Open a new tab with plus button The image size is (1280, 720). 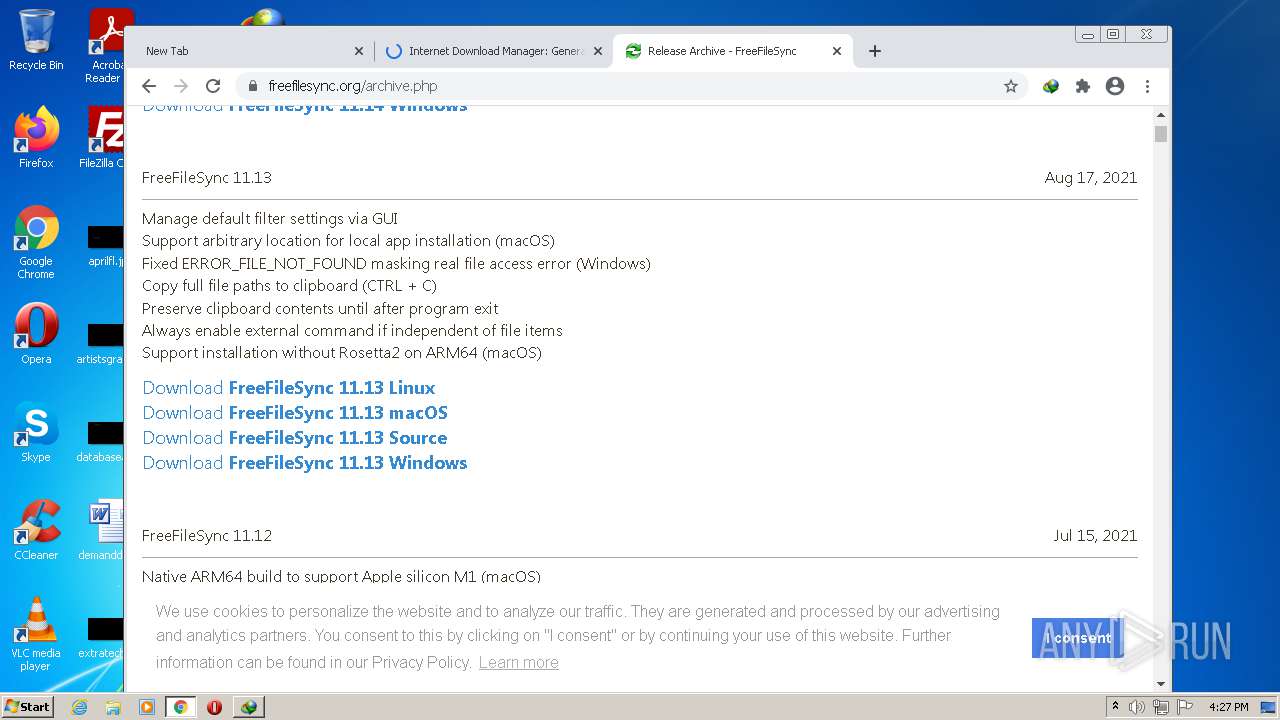coord(875,51)
